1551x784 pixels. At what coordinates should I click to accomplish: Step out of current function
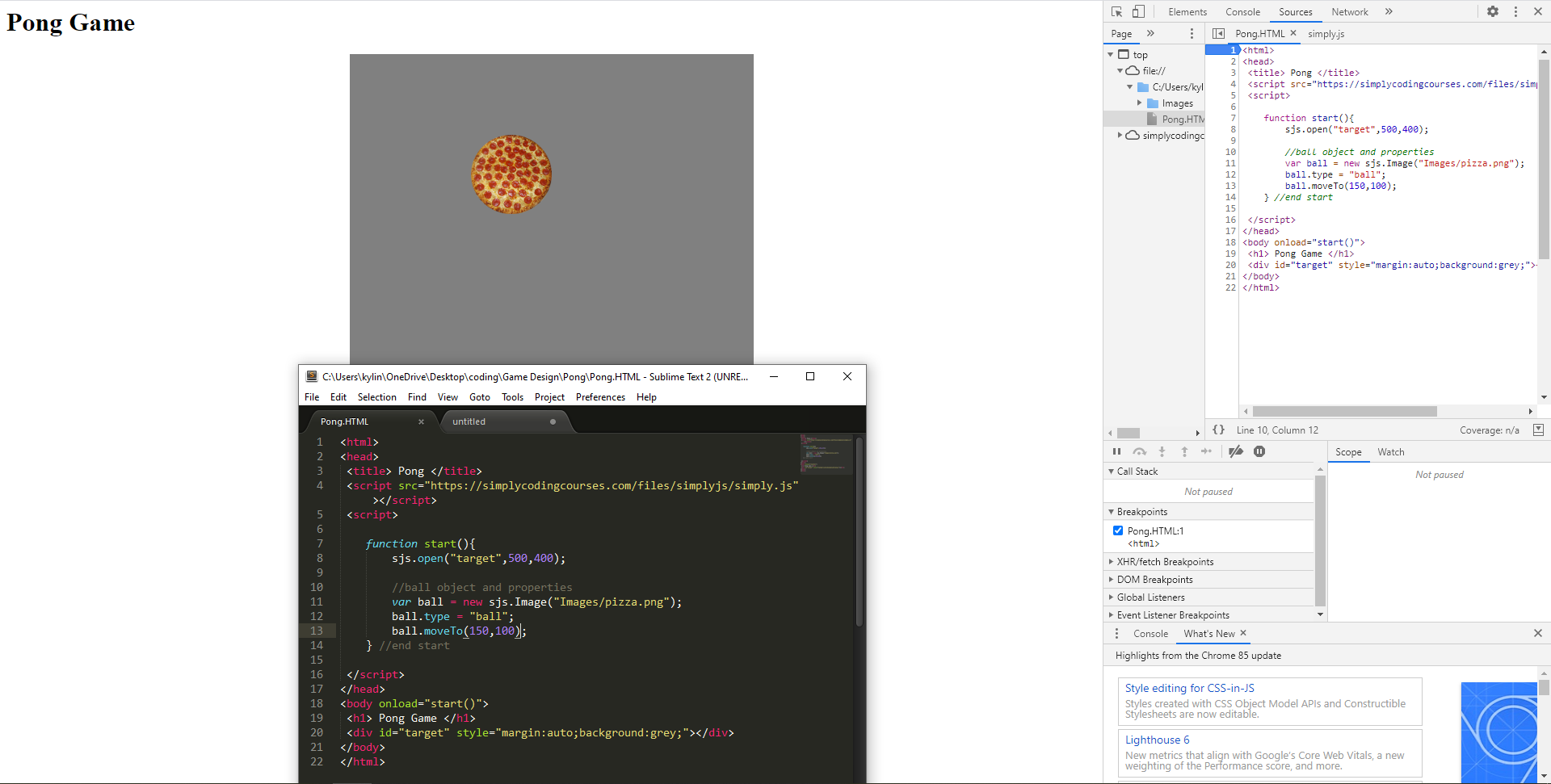point(1184,451)
